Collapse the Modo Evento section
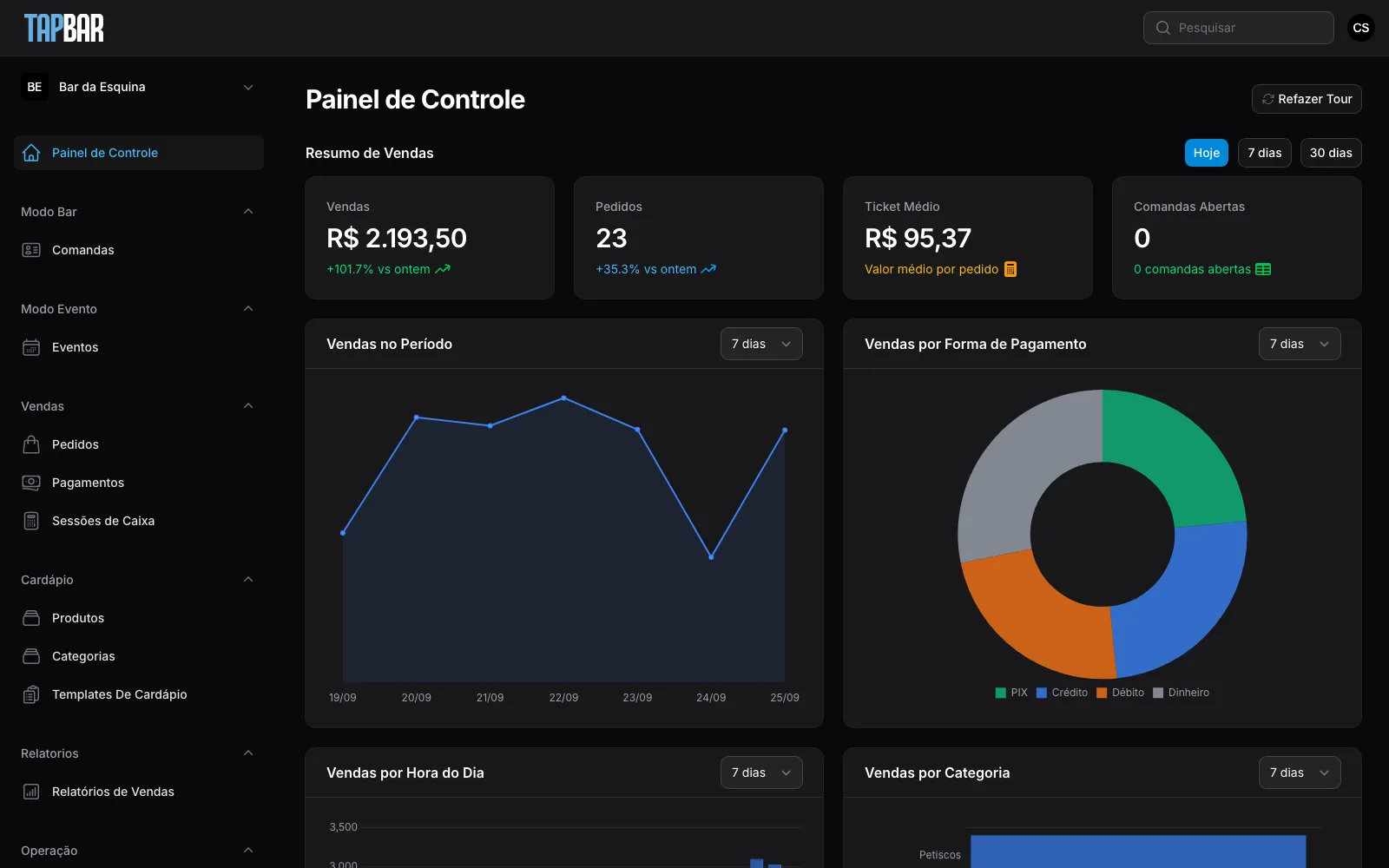The width and height of the screenshot is (1389, 868). pos(248,309)
